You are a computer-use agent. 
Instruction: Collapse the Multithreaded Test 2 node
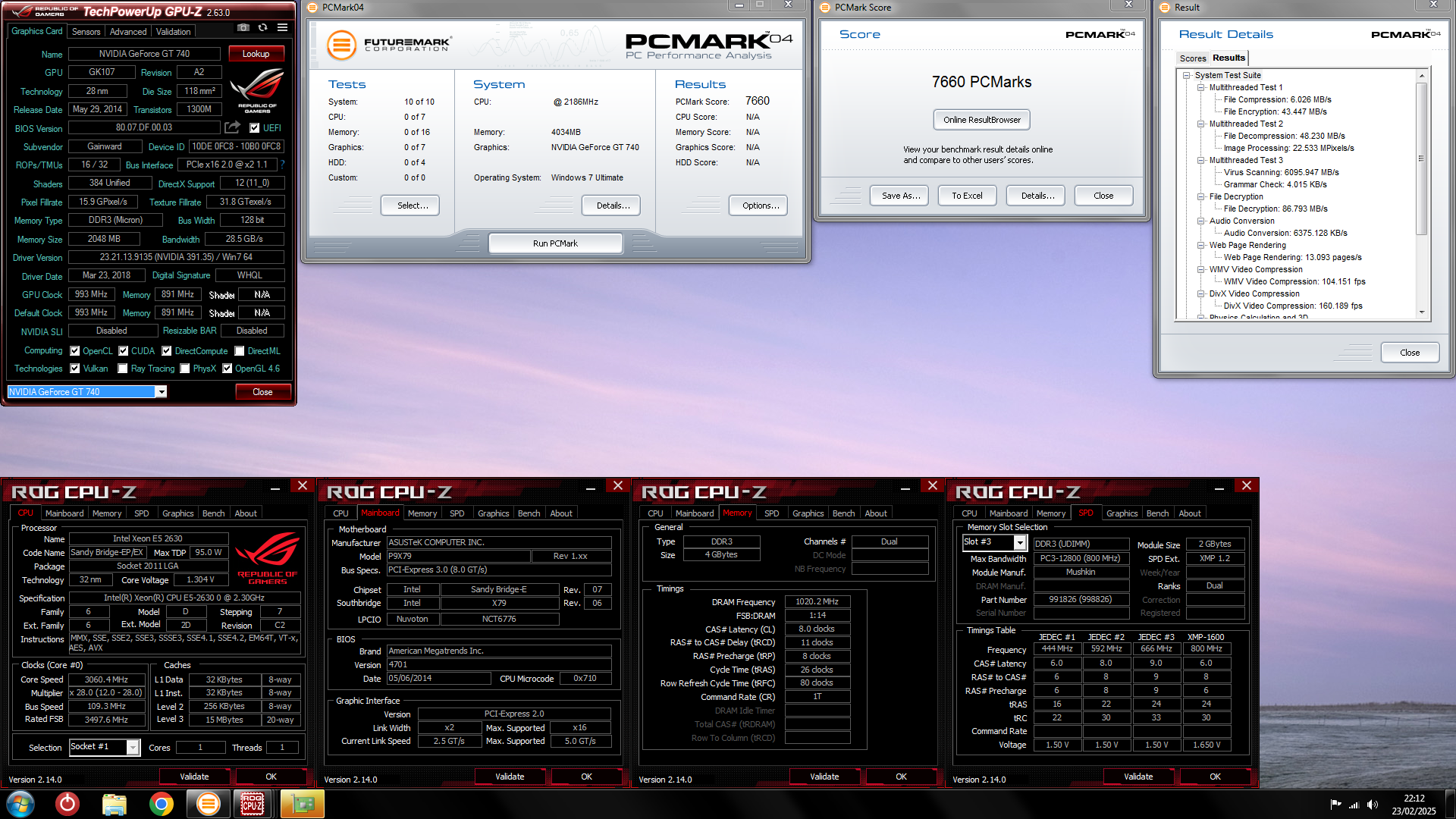1201,124
